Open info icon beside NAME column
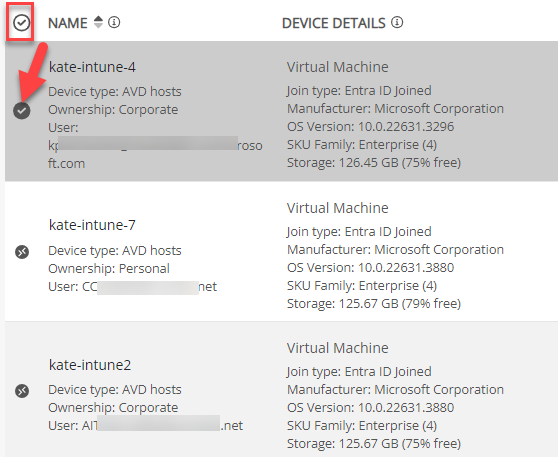This screenshot has height=457, width=558. click(114, 22)
